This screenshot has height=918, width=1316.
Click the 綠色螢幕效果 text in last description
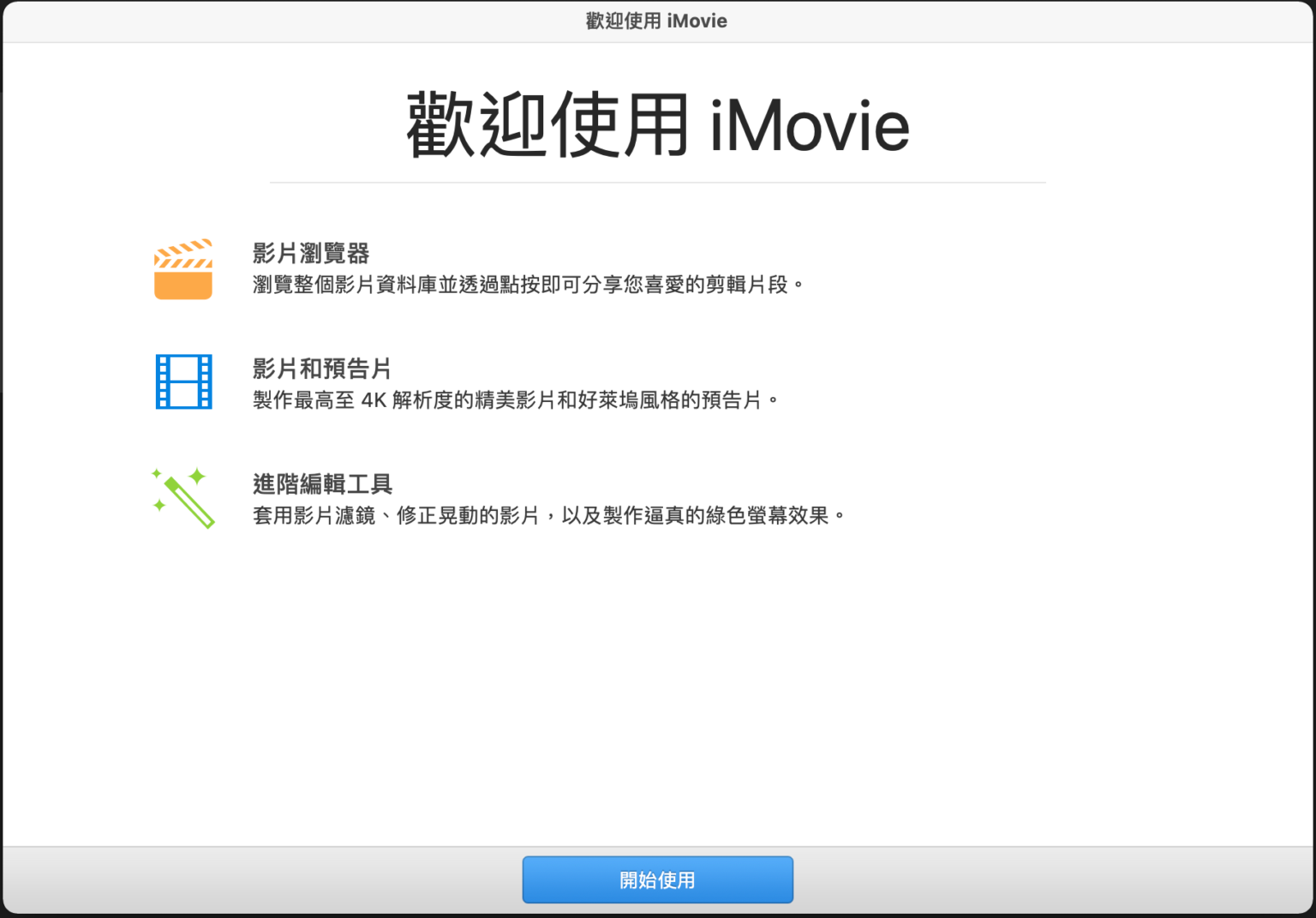coord(767,516)
